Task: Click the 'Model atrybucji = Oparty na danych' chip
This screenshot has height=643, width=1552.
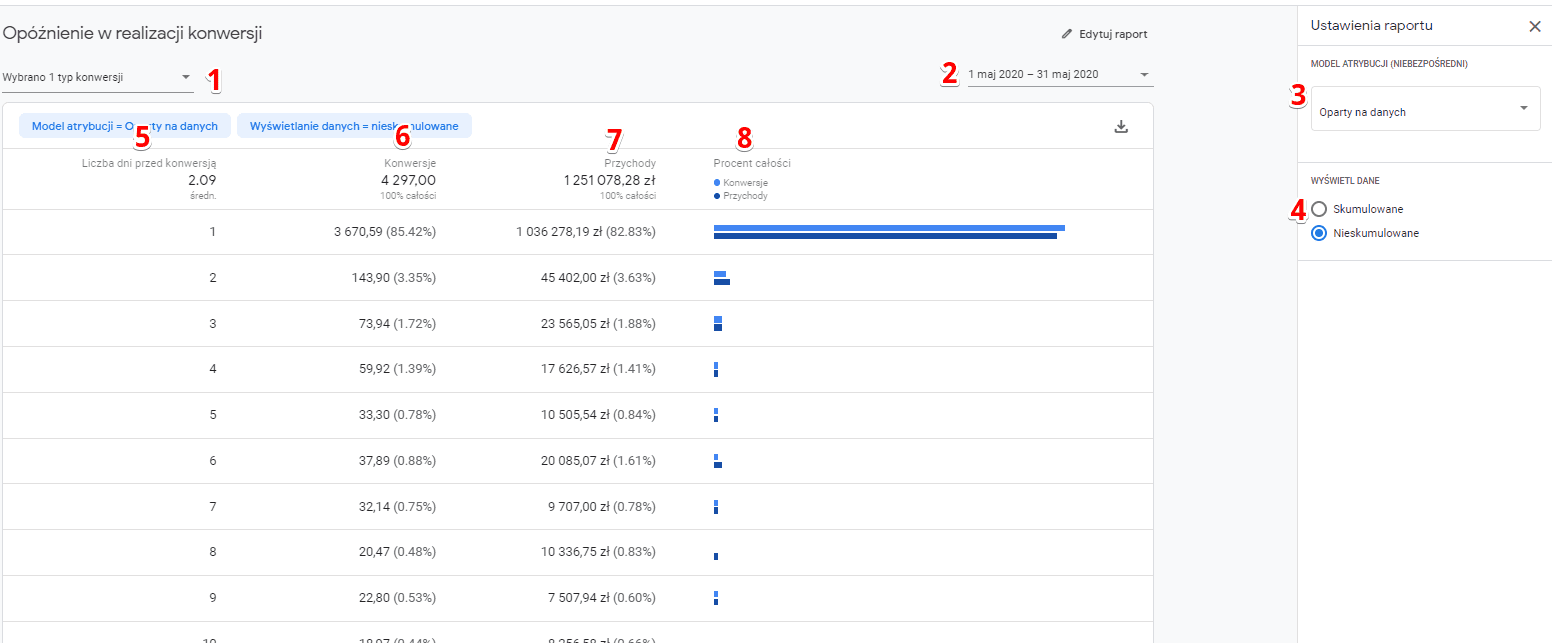Action: pos(125,126)
